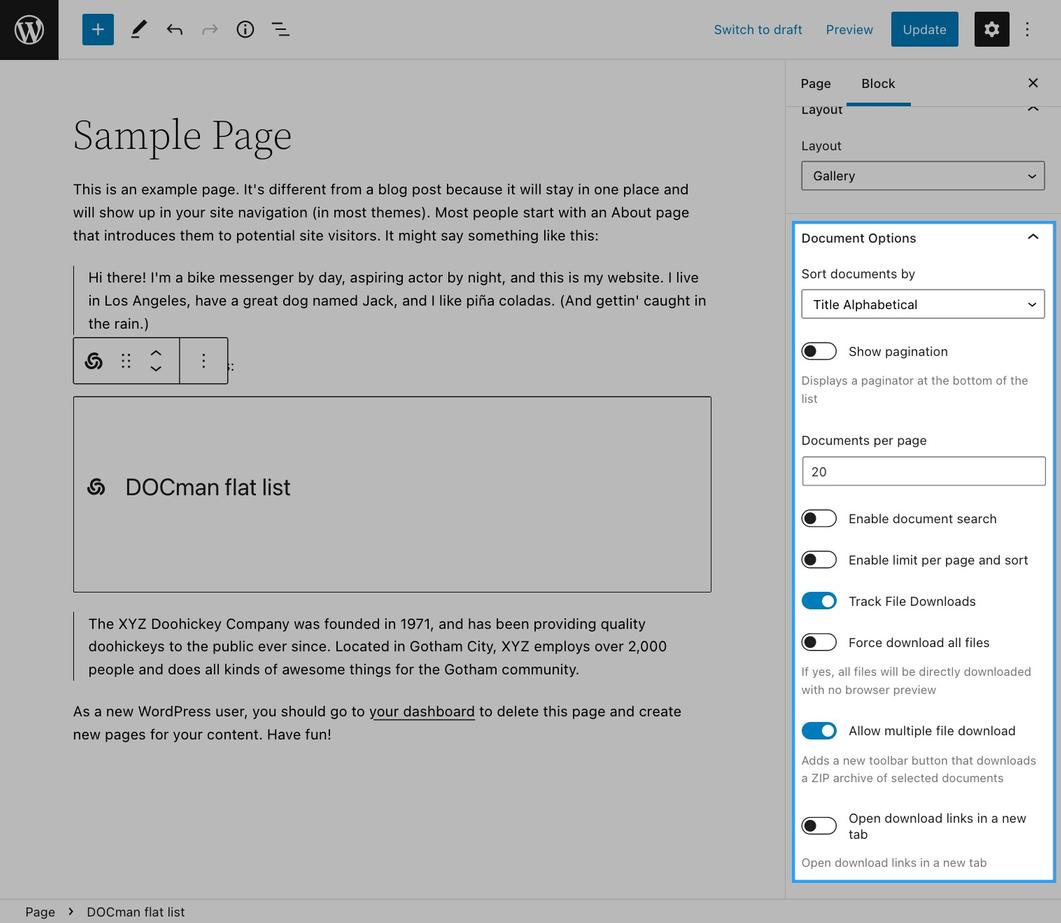The image size is (1061, 923).
Task: Enable the Show pagination toggle
Action: (x=819, y=351)
